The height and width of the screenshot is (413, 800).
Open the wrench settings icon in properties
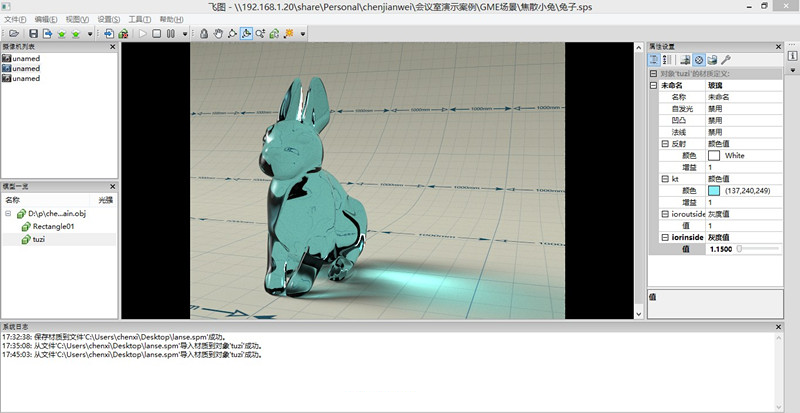[x=726, y=60]
